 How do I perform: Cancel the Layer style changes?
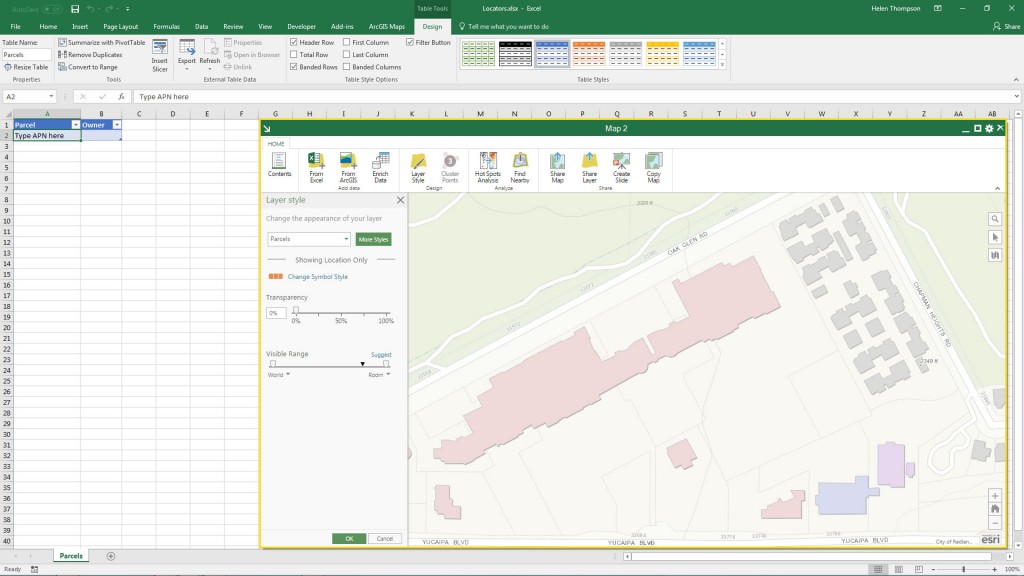point(385,539)
